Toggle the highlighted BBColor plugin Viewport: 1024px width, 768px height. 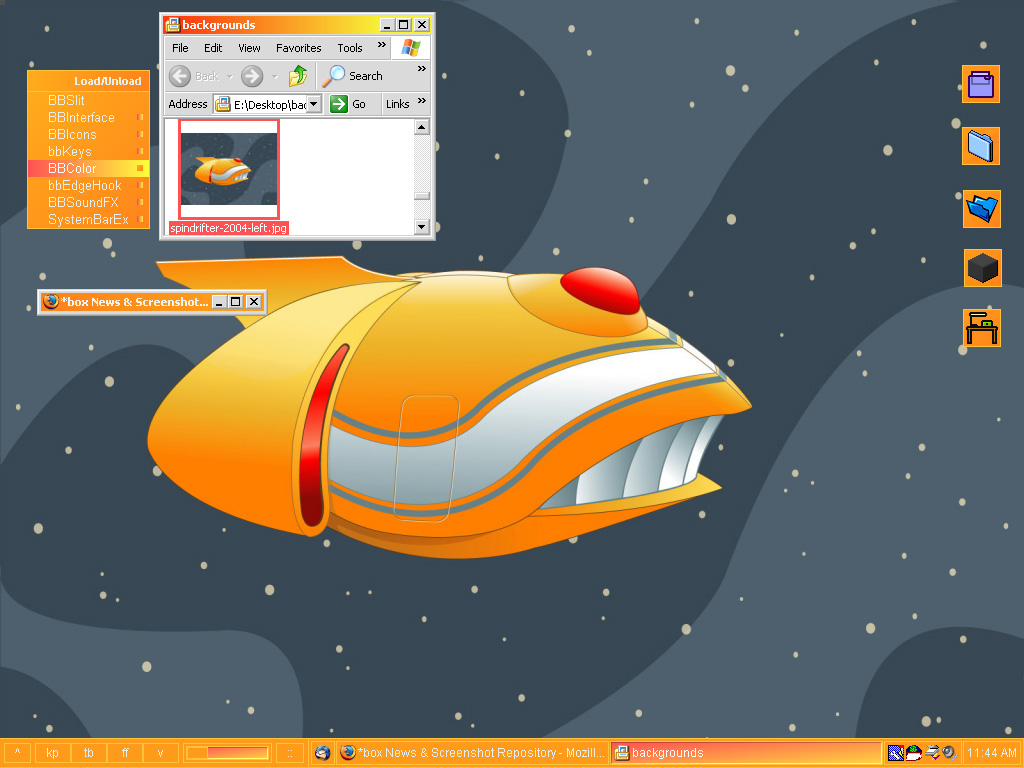(89, 168)
